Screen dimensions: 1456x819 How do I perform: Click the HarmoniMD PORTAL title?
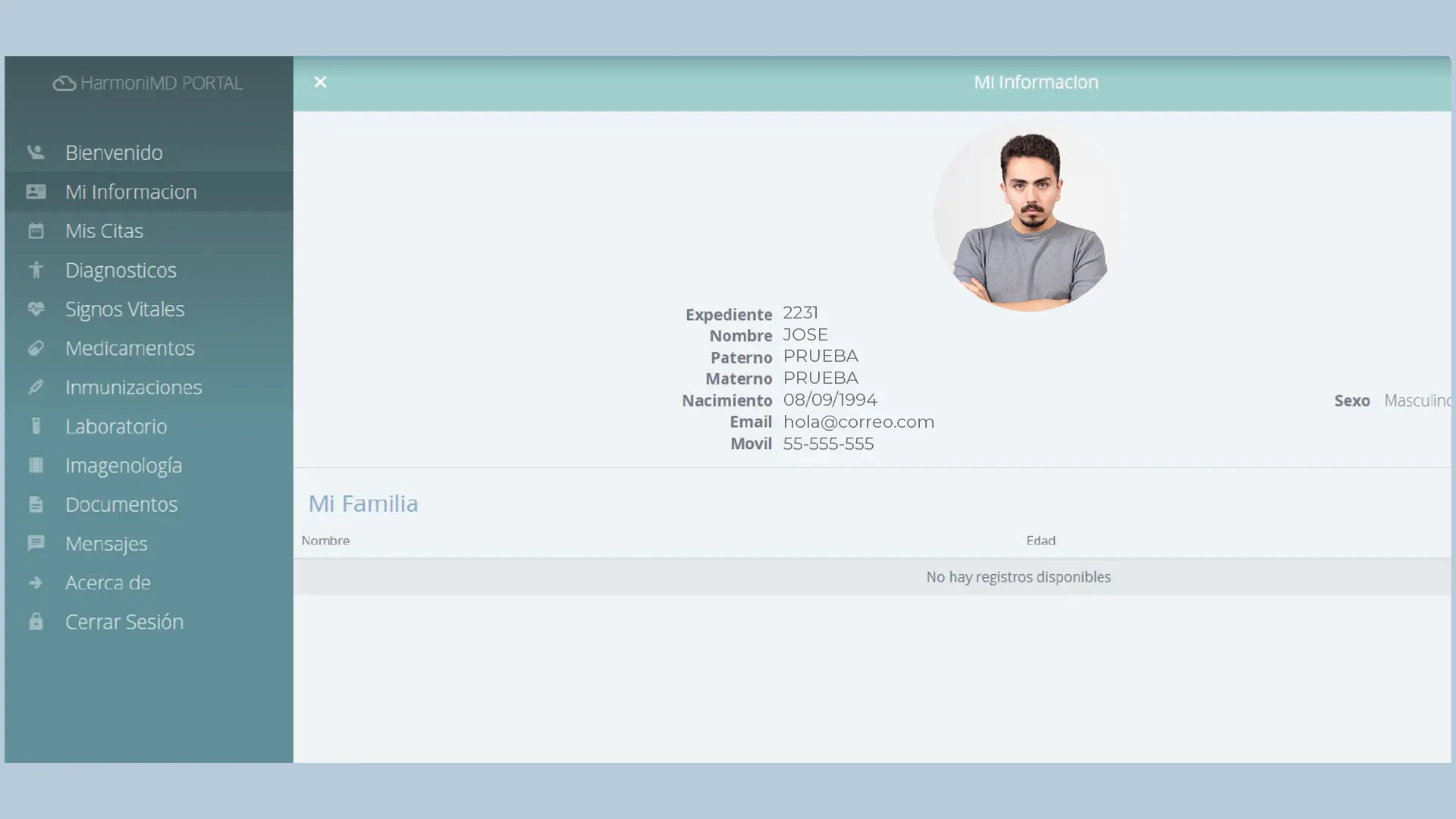[162, 83]
